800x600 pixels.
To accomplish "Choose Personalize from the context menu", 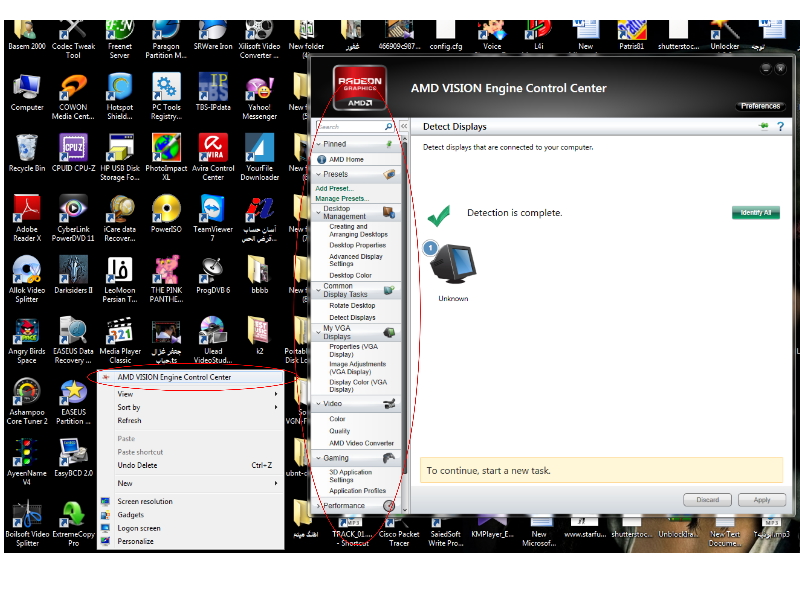I will [191, 541].
